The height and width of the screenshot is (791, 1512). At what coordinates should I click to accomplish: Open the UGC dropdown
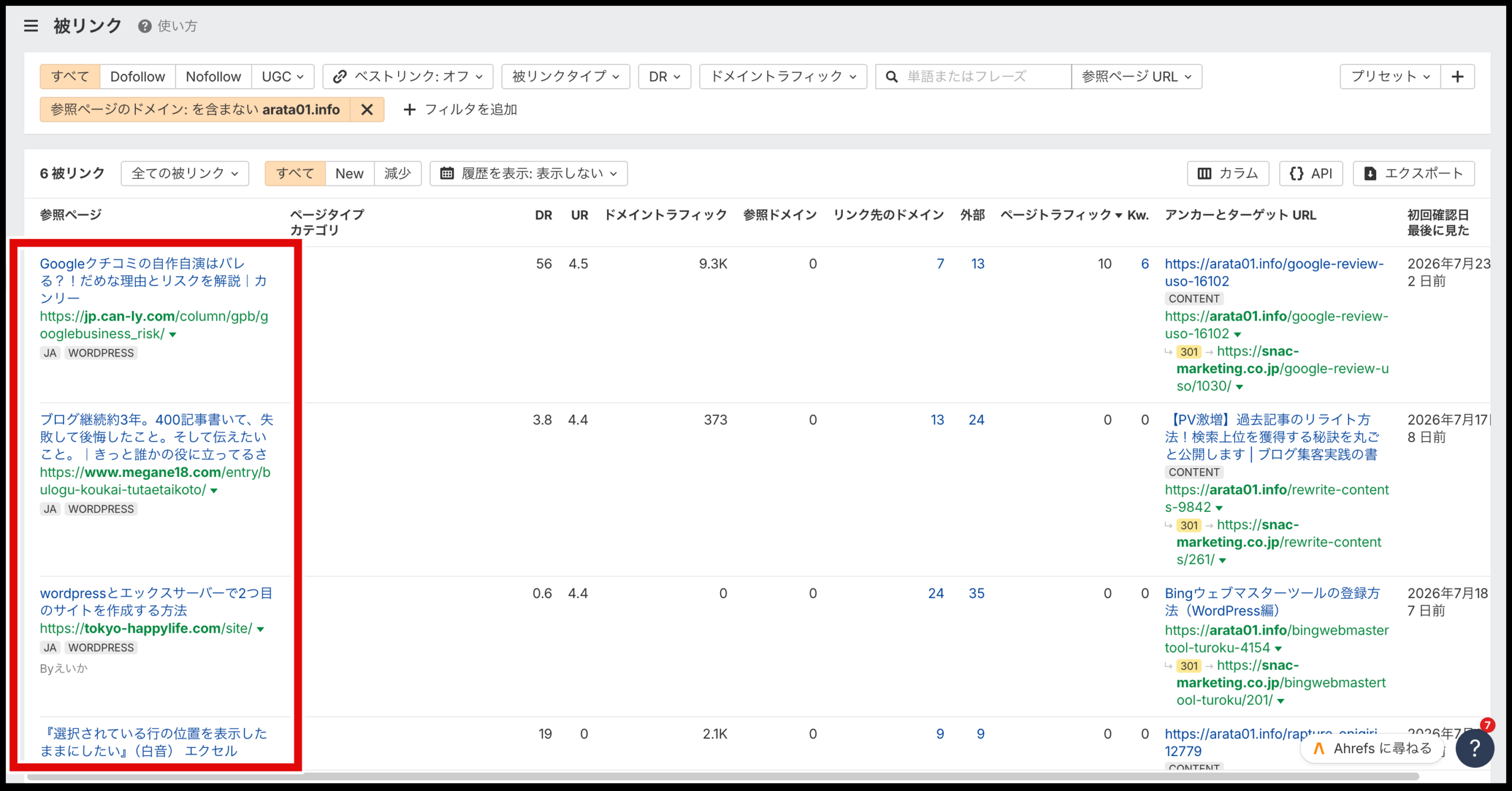click(x=283, y=77)
